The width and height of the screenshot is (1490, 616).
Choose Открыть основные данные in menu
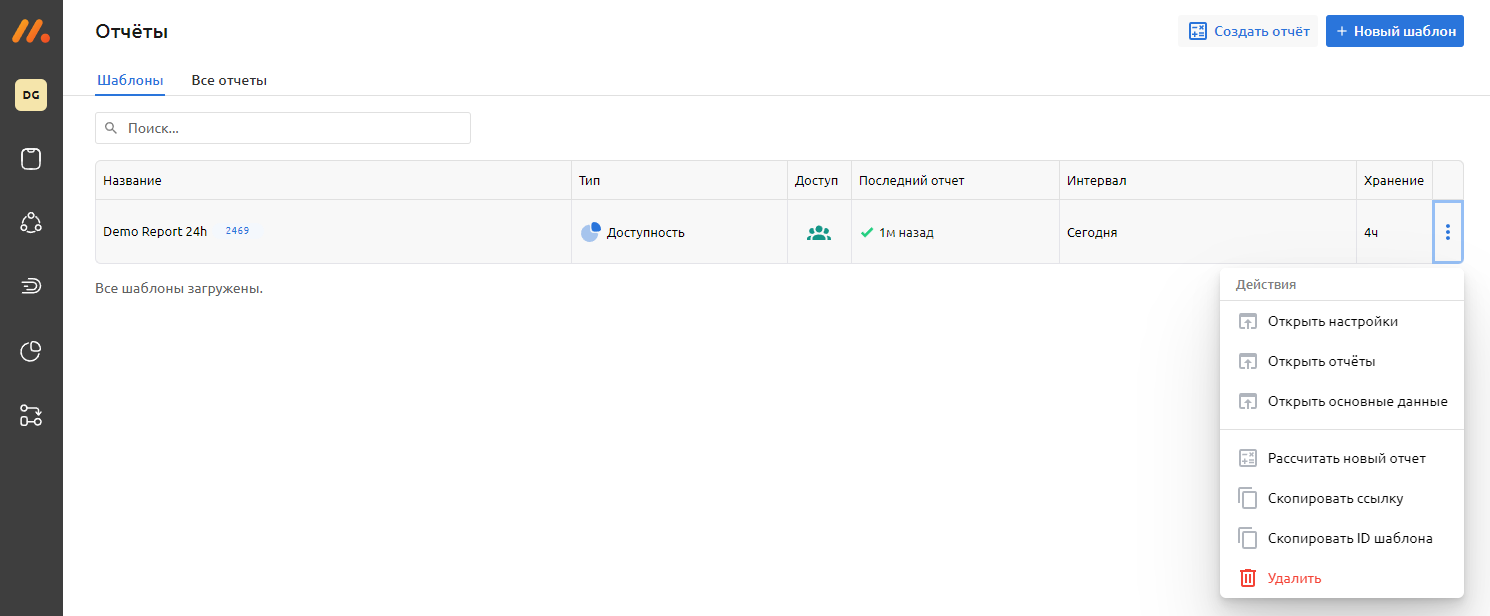click(x=1357, y=401)
